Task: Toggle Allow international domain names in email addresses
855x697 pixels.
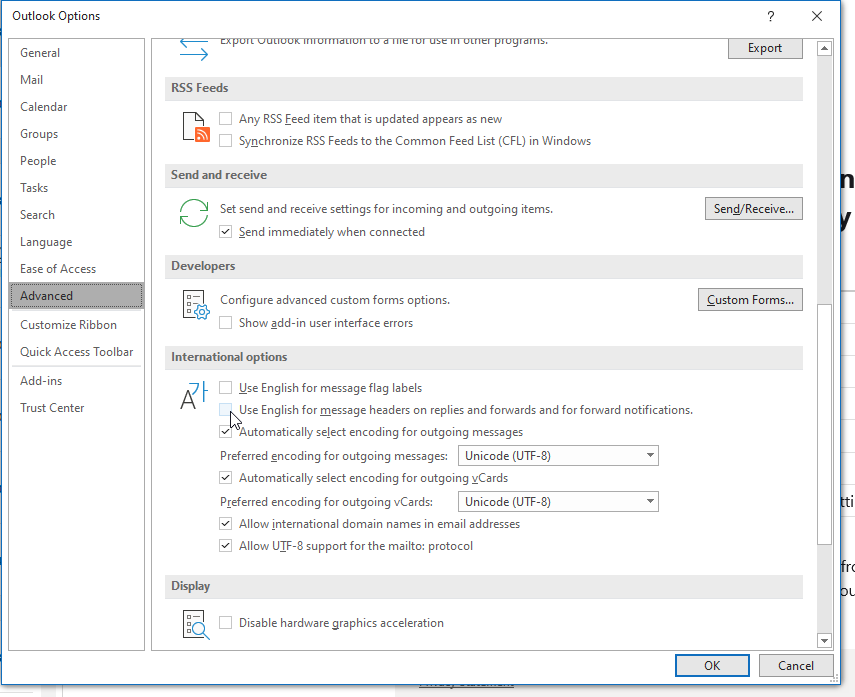Action: pos(226,523)
